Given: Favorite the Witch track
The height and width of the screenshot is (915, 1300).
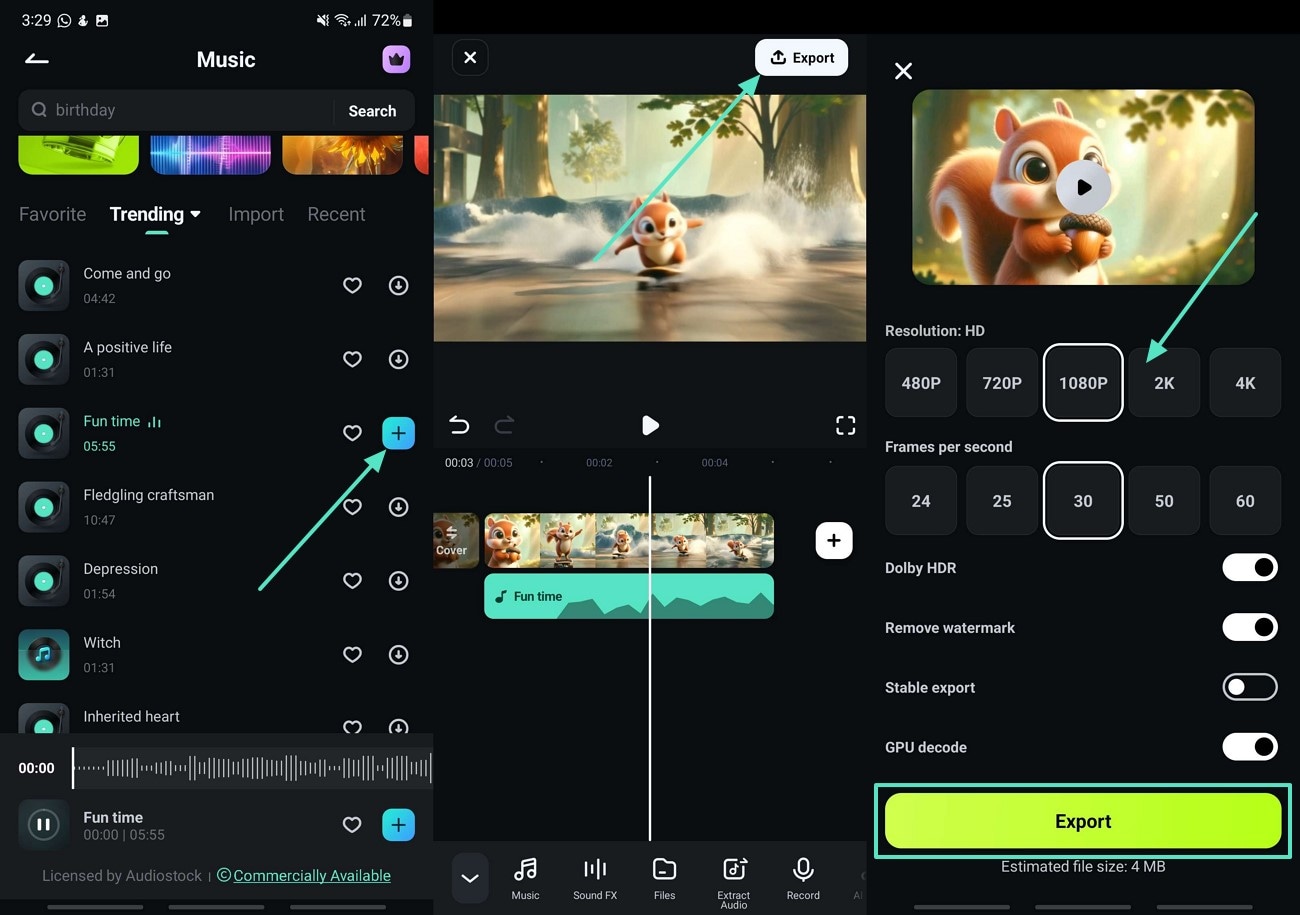Looking at the screenshot, I should click(352, 655).
